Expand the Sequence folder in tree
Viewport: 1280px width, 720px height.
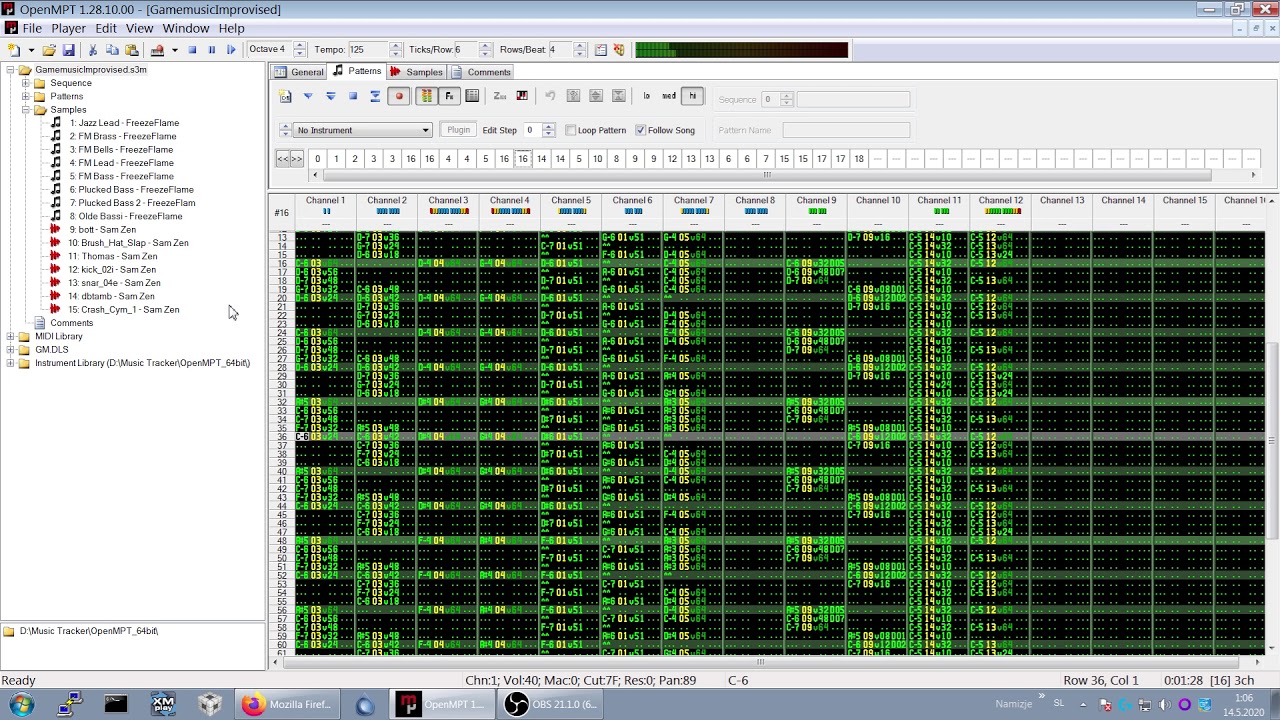click(25, 83)
